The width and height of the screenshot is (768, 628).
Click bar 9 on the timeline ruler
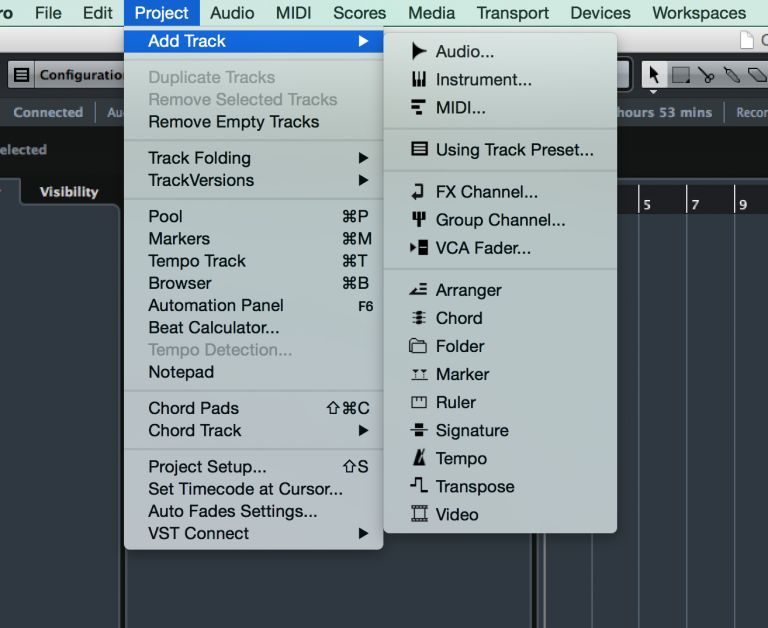pos(743,204)
